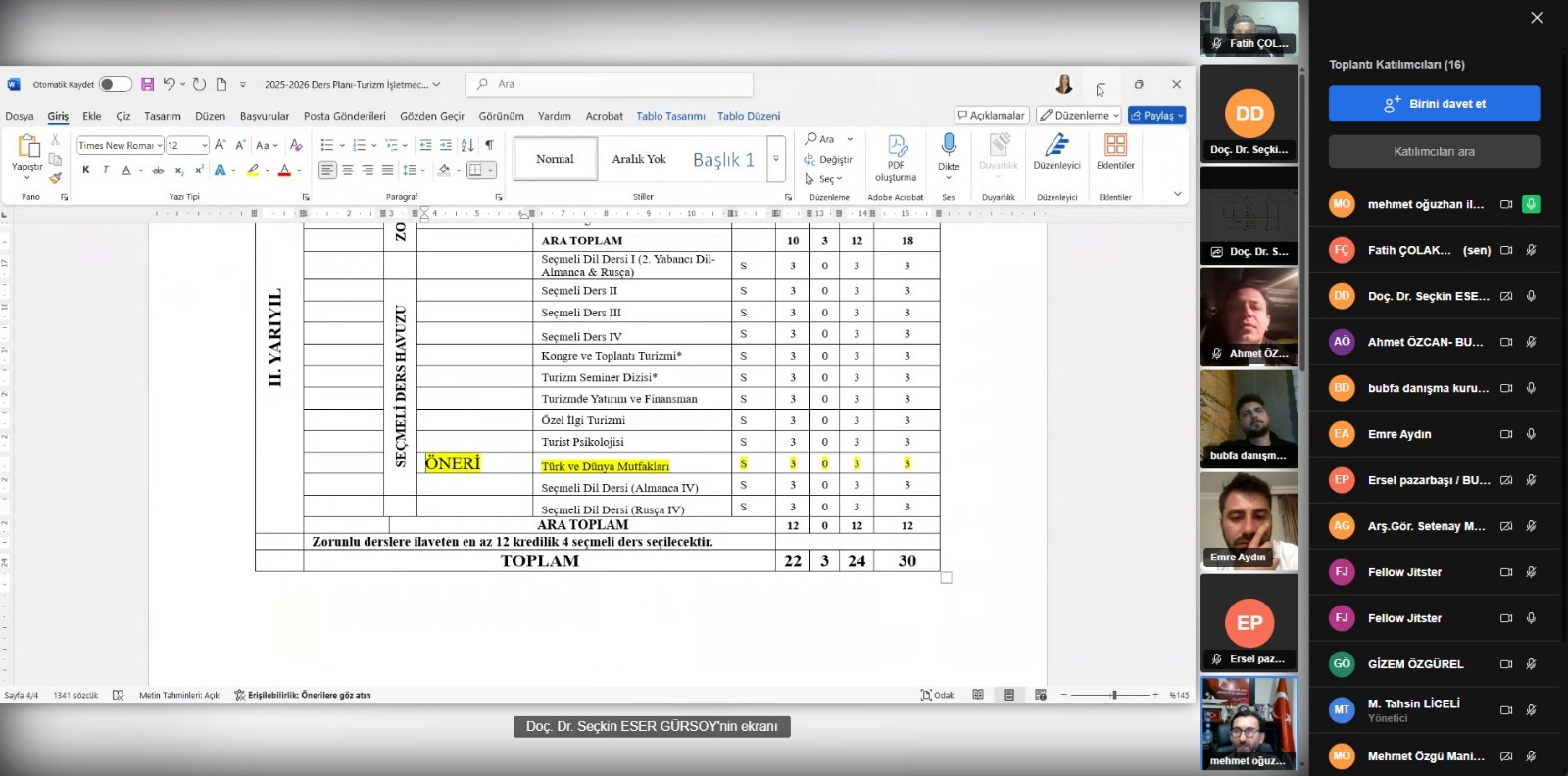The height and width of the screenshot is (776, 1568).
Task: Open the Posta Gönderileri tab
Action: pyautogui.click(x=345, y=116)
